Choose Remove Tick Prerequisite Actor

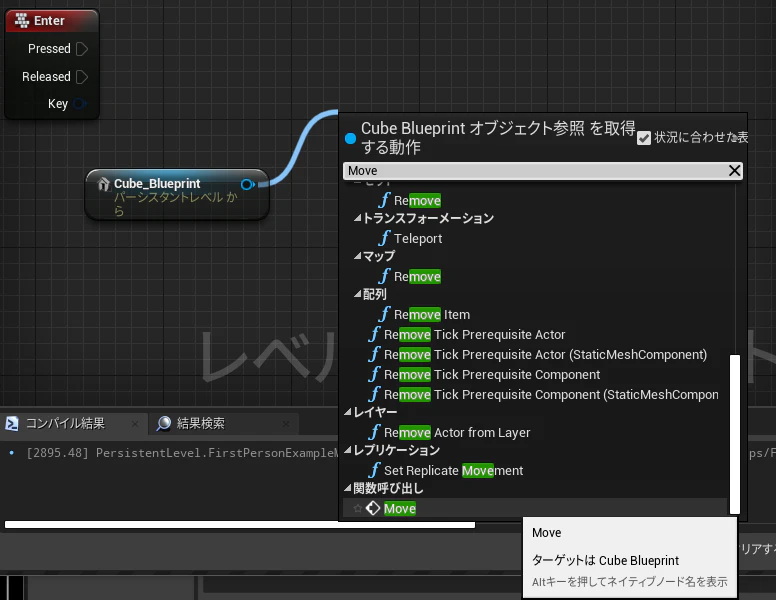click(474, 335)
